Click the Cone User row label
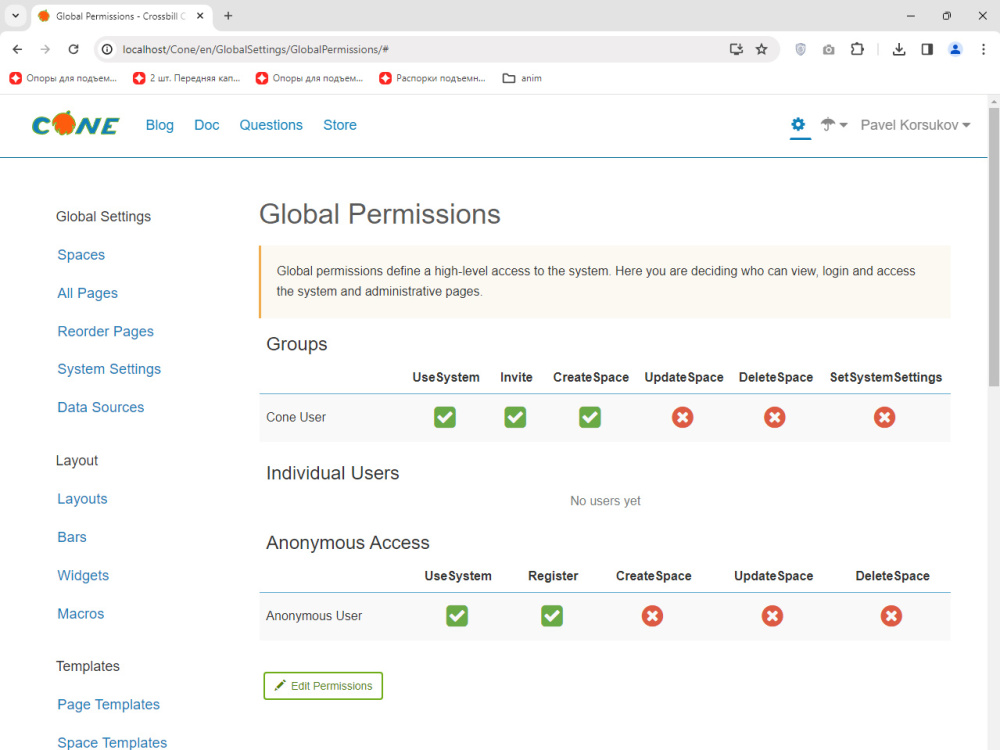 coord(296,417)
